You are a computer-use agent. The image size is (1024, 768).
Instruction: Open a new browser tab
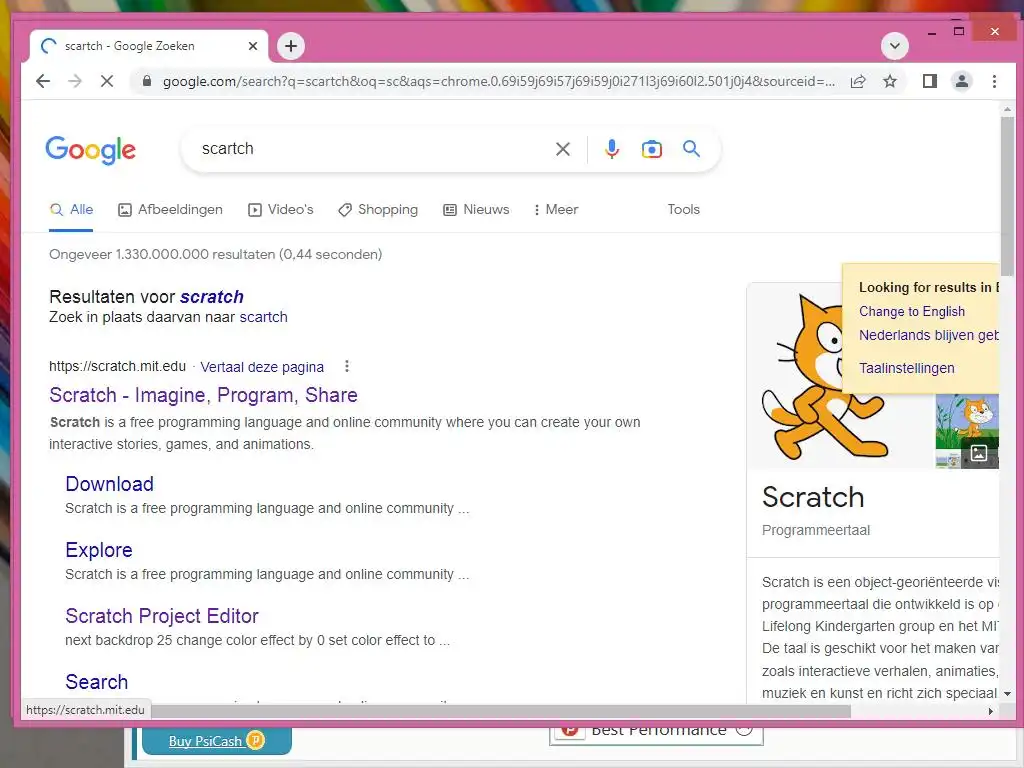291,46
